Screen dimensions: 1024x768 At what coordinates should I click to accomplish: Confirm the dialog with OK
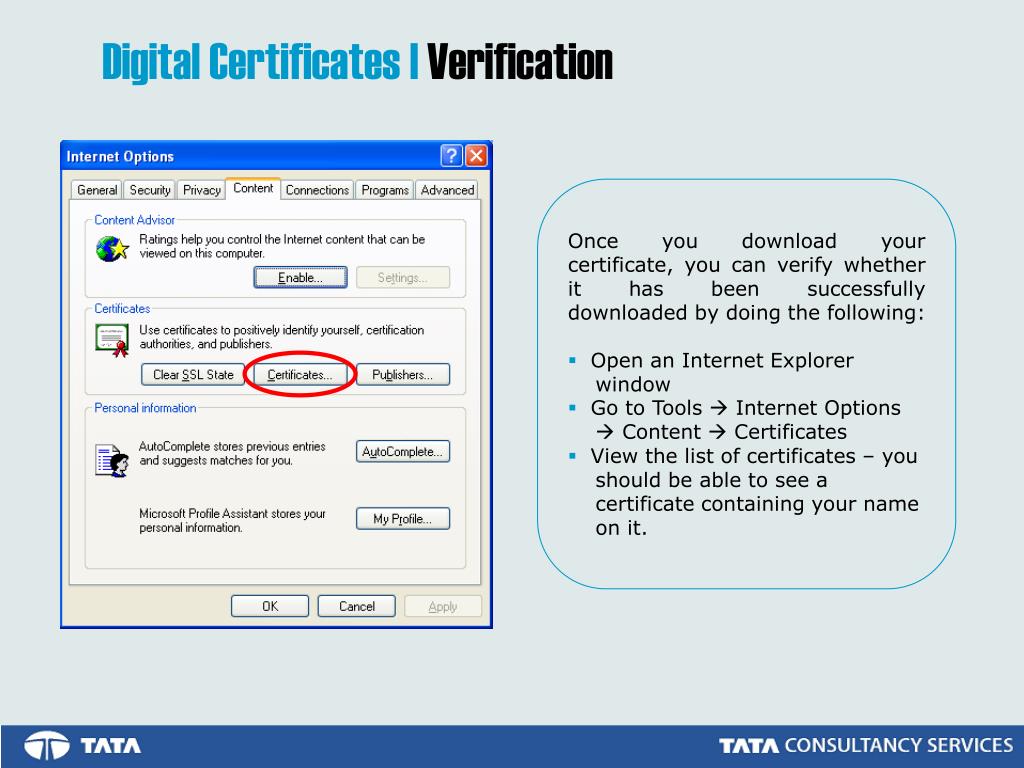point(270,606)
